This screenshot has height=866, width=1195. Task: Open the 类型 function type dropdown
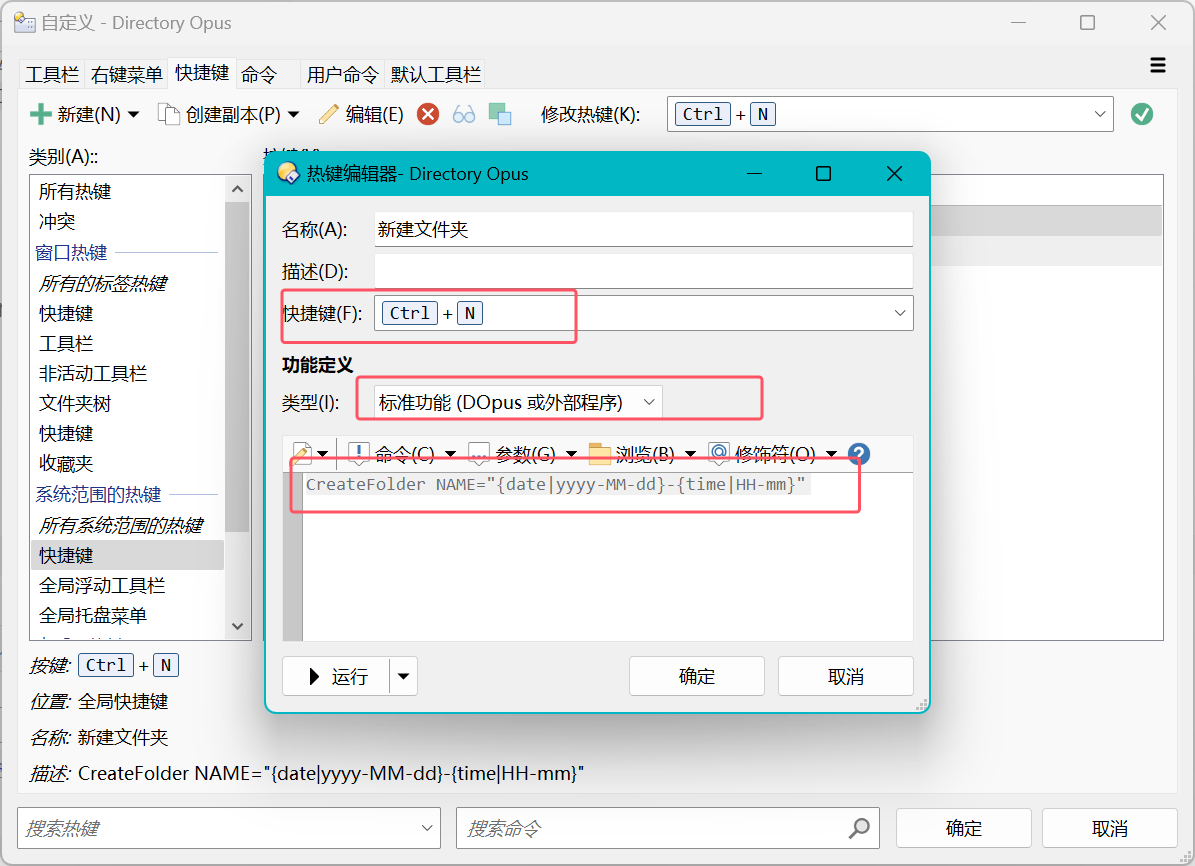(649, 402)
